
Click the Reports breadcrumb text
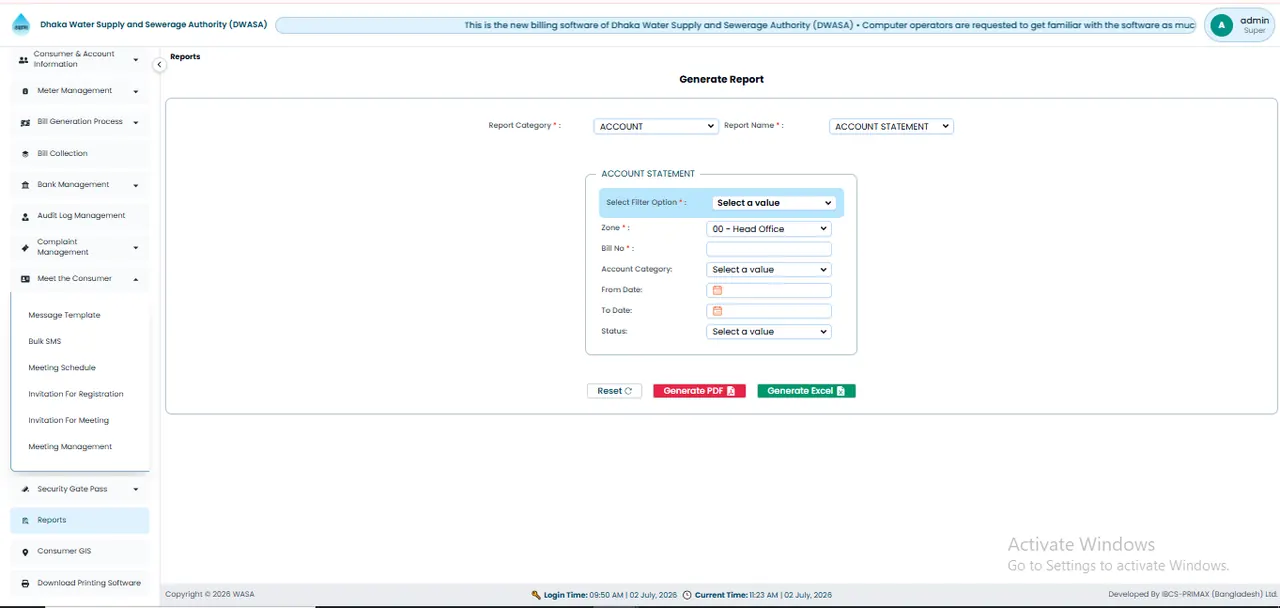(185, 57)
